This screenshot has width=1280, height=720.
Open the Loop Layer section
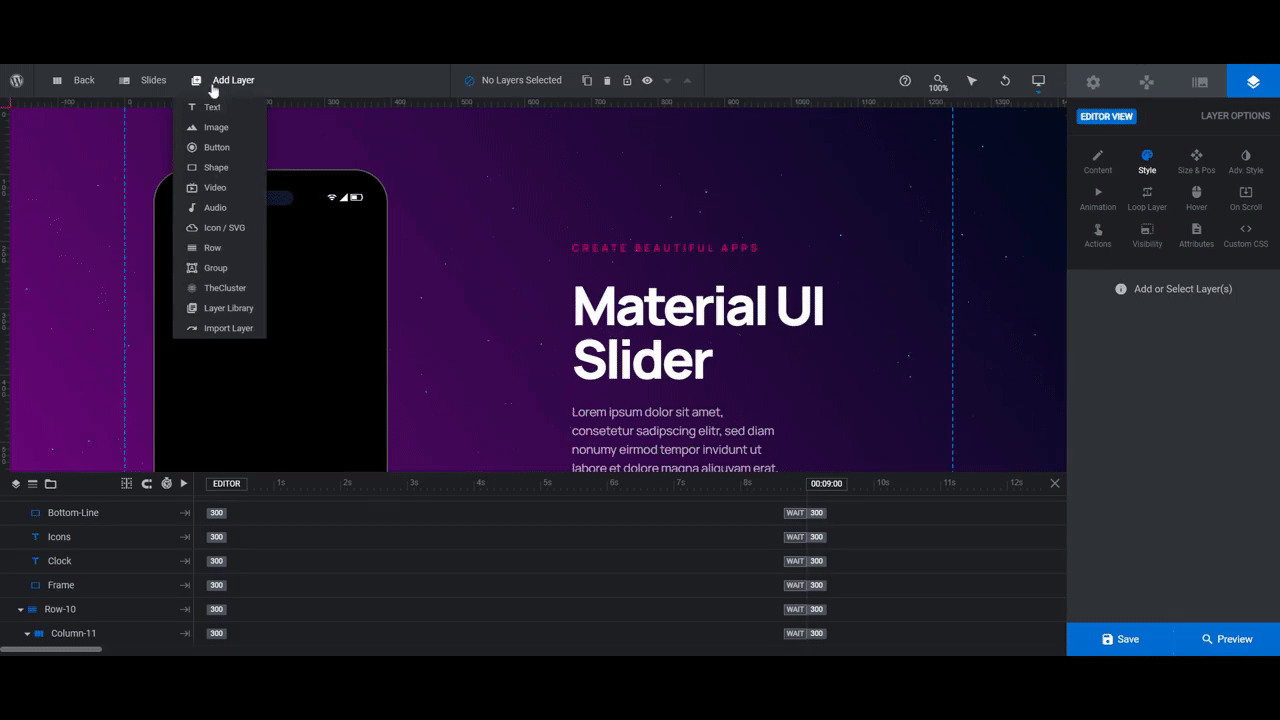1147,199
